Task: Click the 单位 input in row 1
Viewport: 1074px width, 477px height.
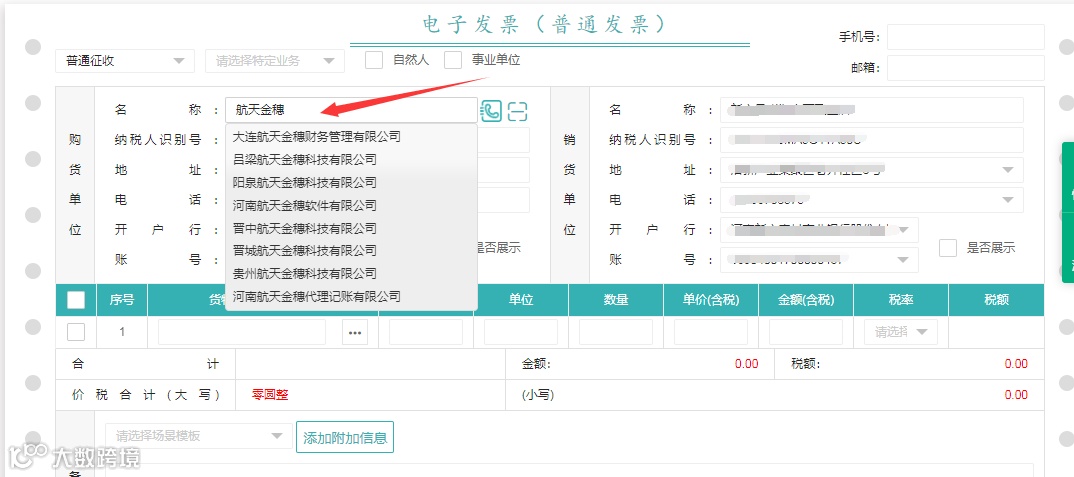Action: tap(521, 332)
